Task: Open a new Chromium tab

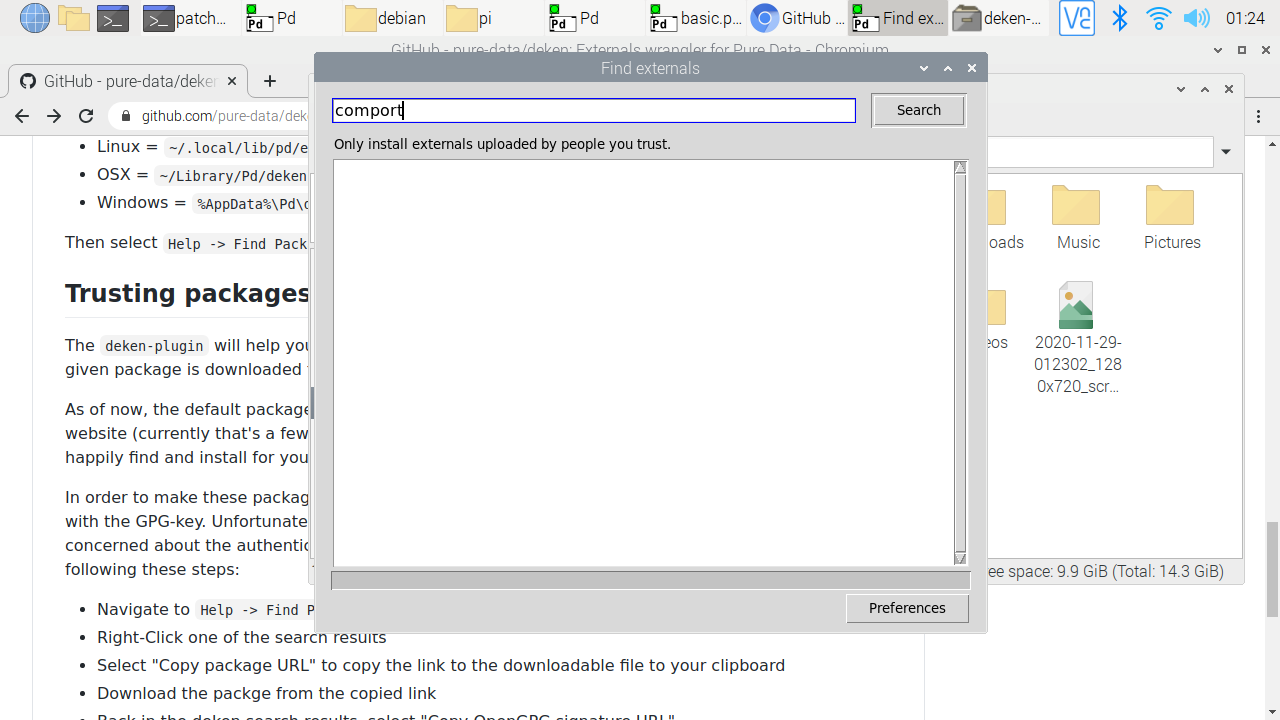Action: coord(270,82)
